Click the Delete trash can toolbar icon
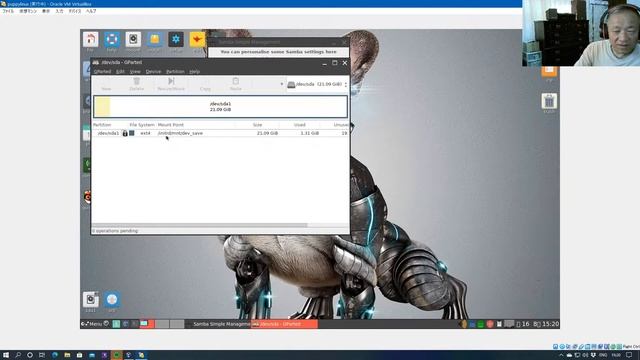This screenshot has height=360, width=640. click(x=137, y=81)
